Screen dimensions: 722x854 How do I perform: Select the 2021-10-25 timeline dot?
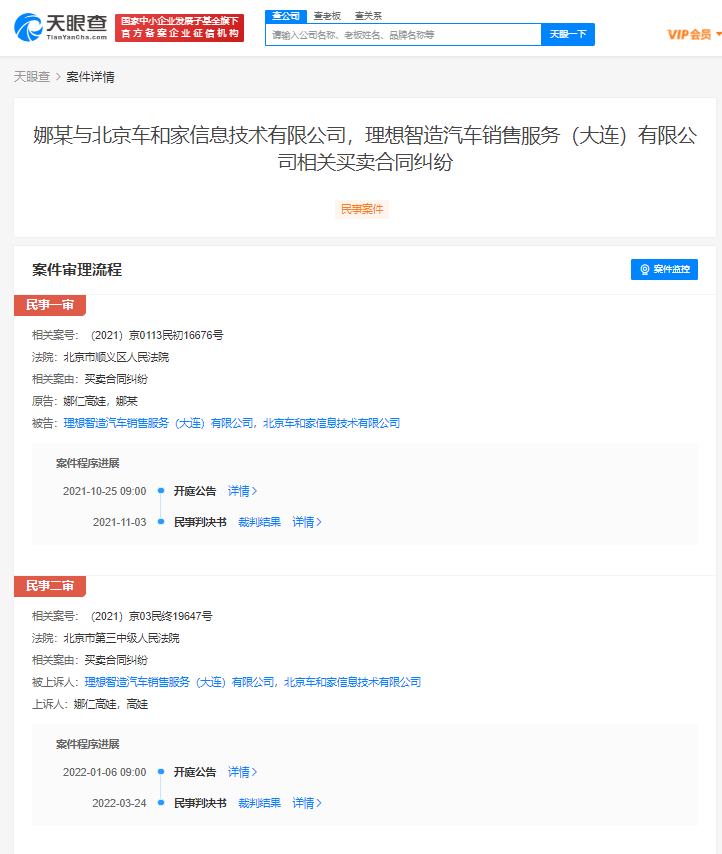pos(161,491)
